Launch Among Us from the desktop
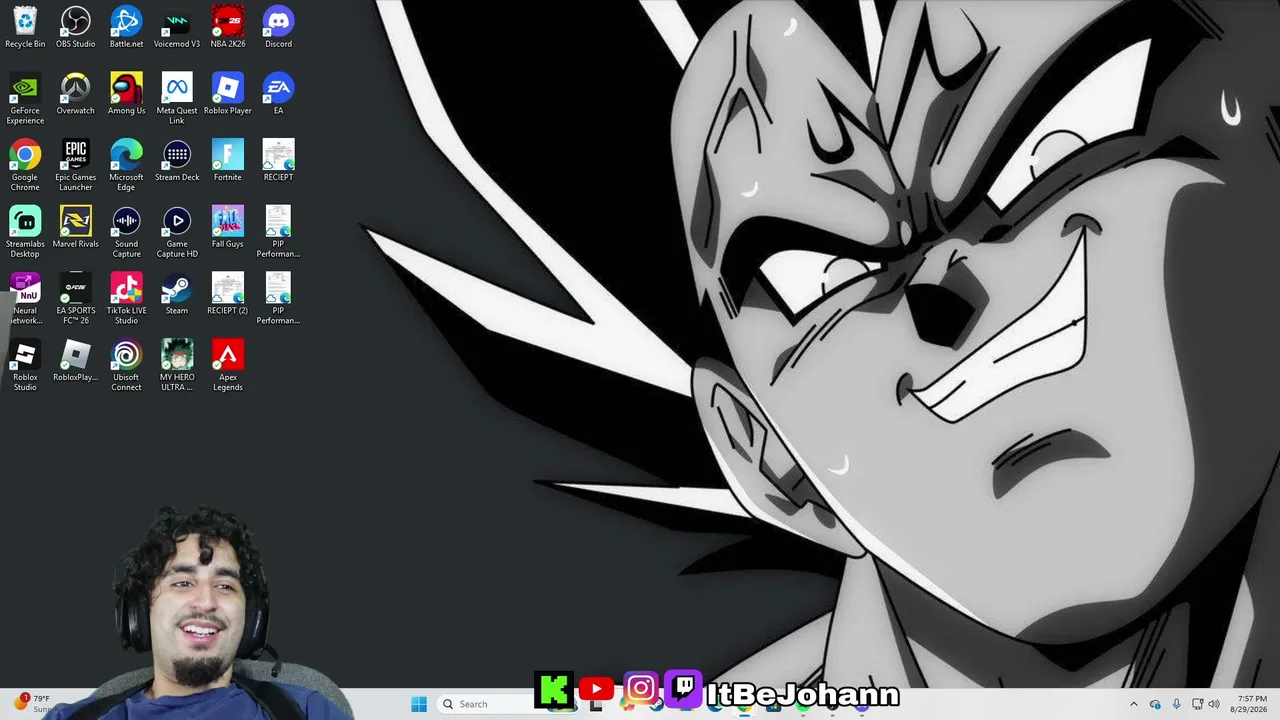Screen dimensions: 1280x720 (x=126, y=93)
